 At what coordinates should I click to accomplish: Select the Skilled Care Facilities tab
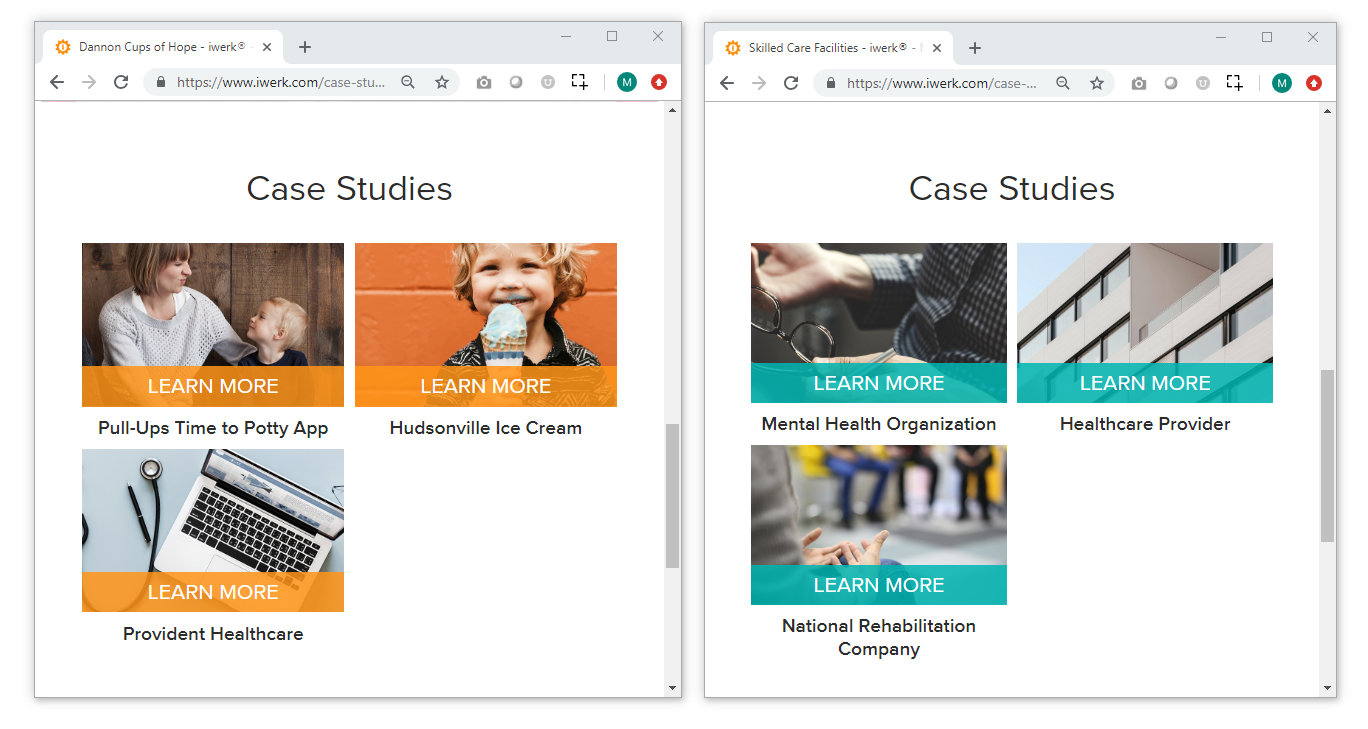tap(834, 47)
